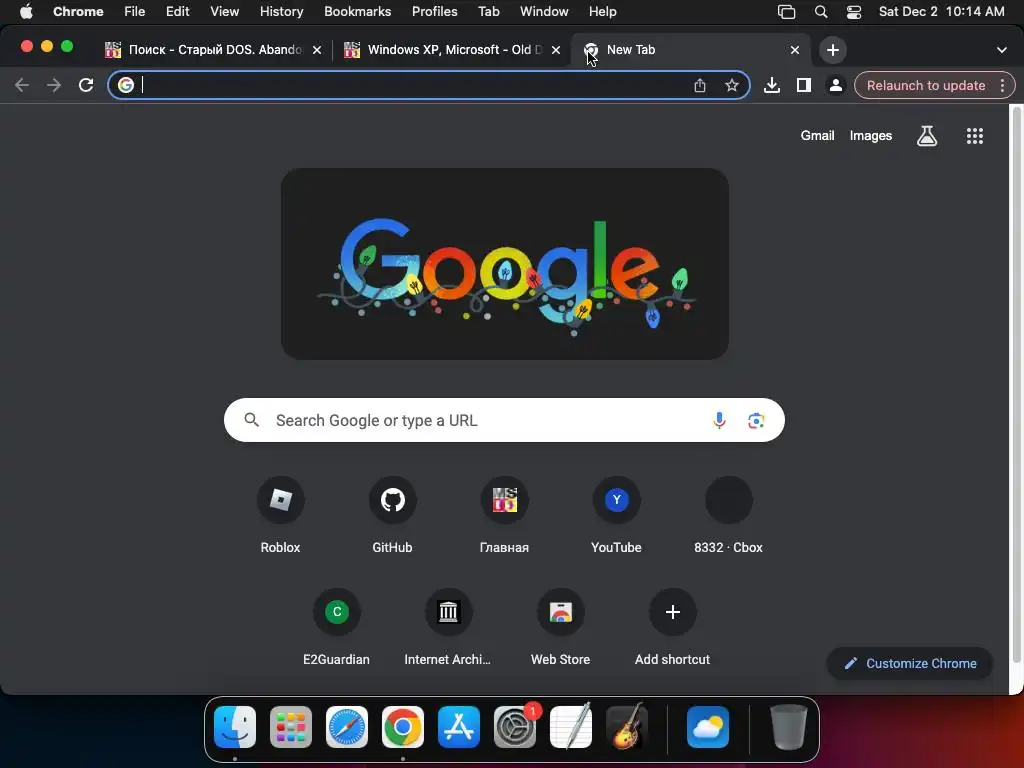
Task: Open Chrome's three-dot menu
Action: click(x=1002, y=86)
